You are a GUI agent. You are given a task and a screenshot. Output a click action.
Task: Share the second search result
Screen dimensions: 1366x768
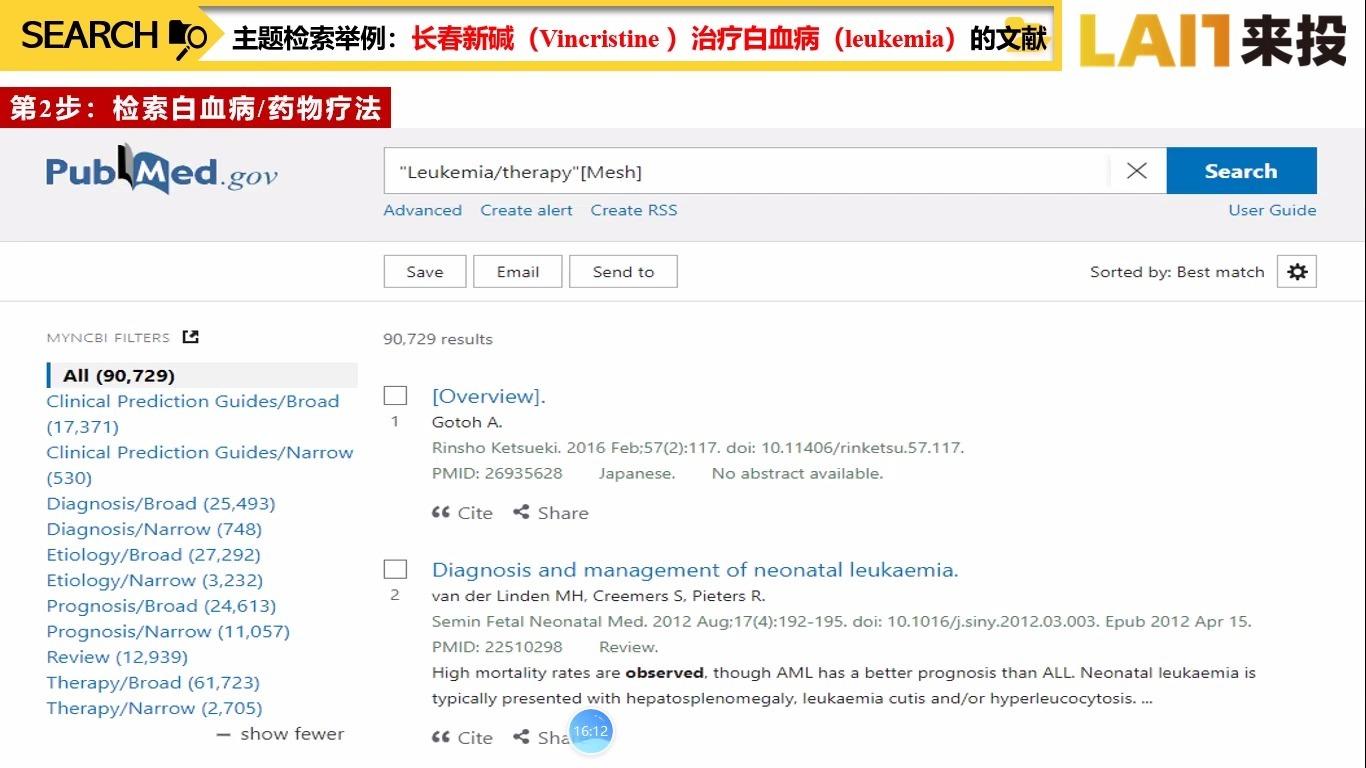click(x=540, y=737)
